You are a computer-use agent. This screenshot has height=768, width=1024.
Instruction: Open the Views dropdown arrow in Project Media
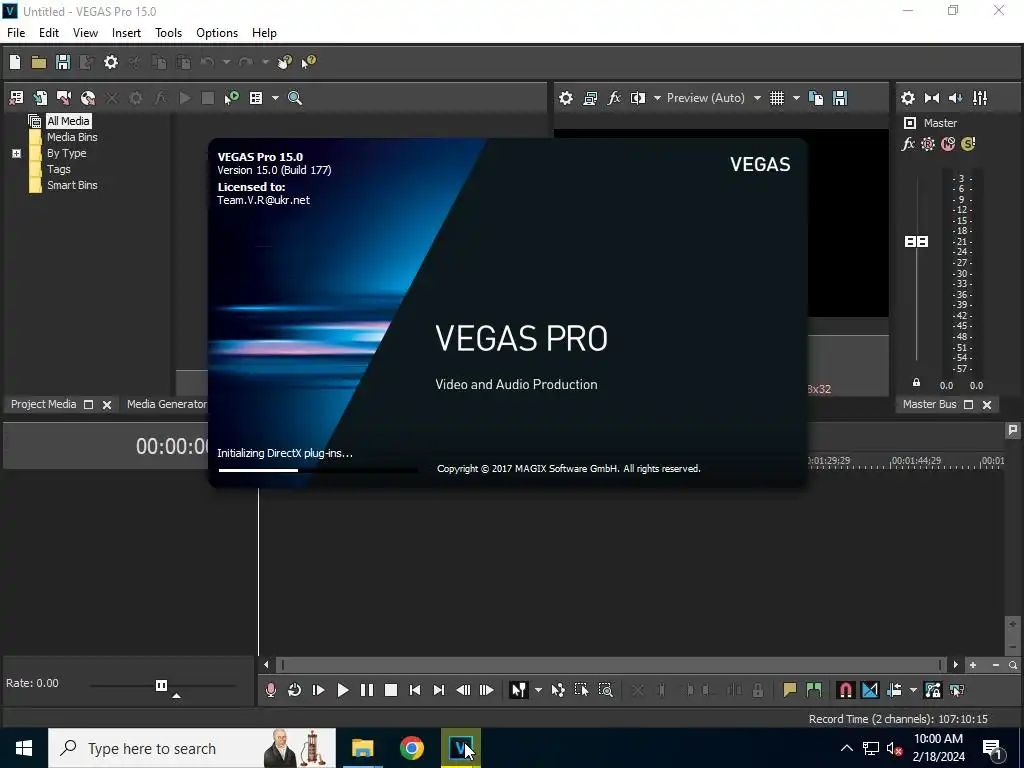(x=275, y=98)
